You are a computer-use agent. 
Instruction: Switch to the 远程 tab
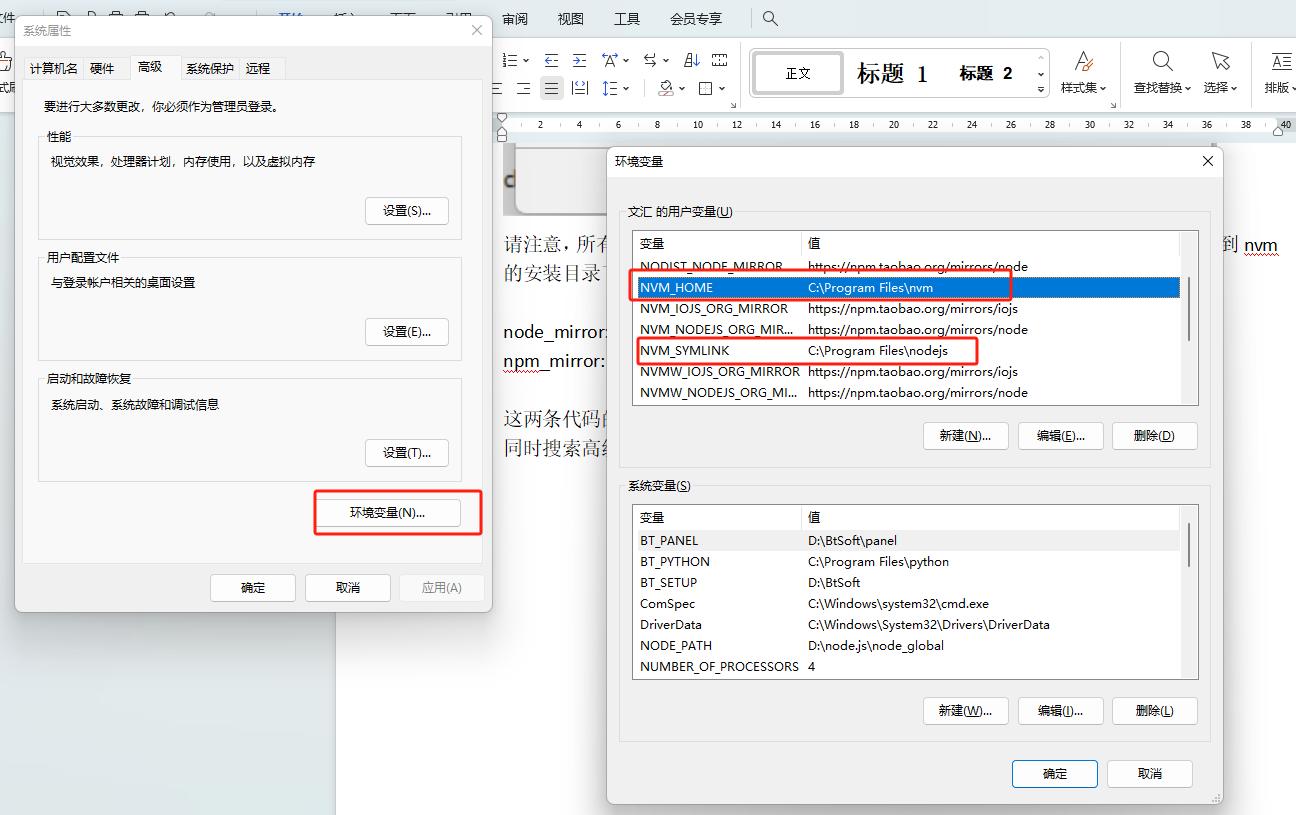coord(258,68)
